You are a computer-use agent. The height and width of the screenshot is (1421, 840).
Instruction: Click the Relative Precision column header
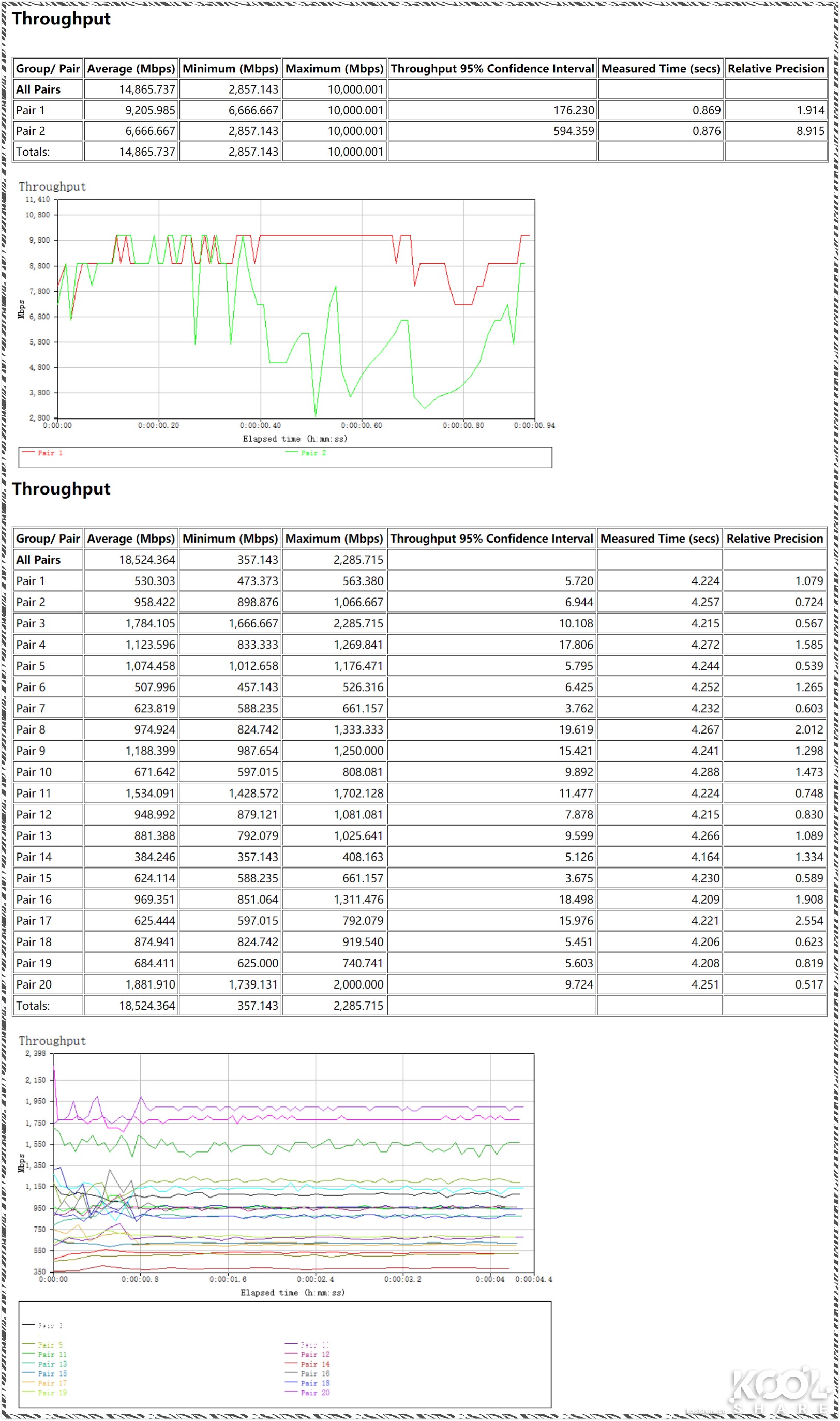click(x=775, y=68)
